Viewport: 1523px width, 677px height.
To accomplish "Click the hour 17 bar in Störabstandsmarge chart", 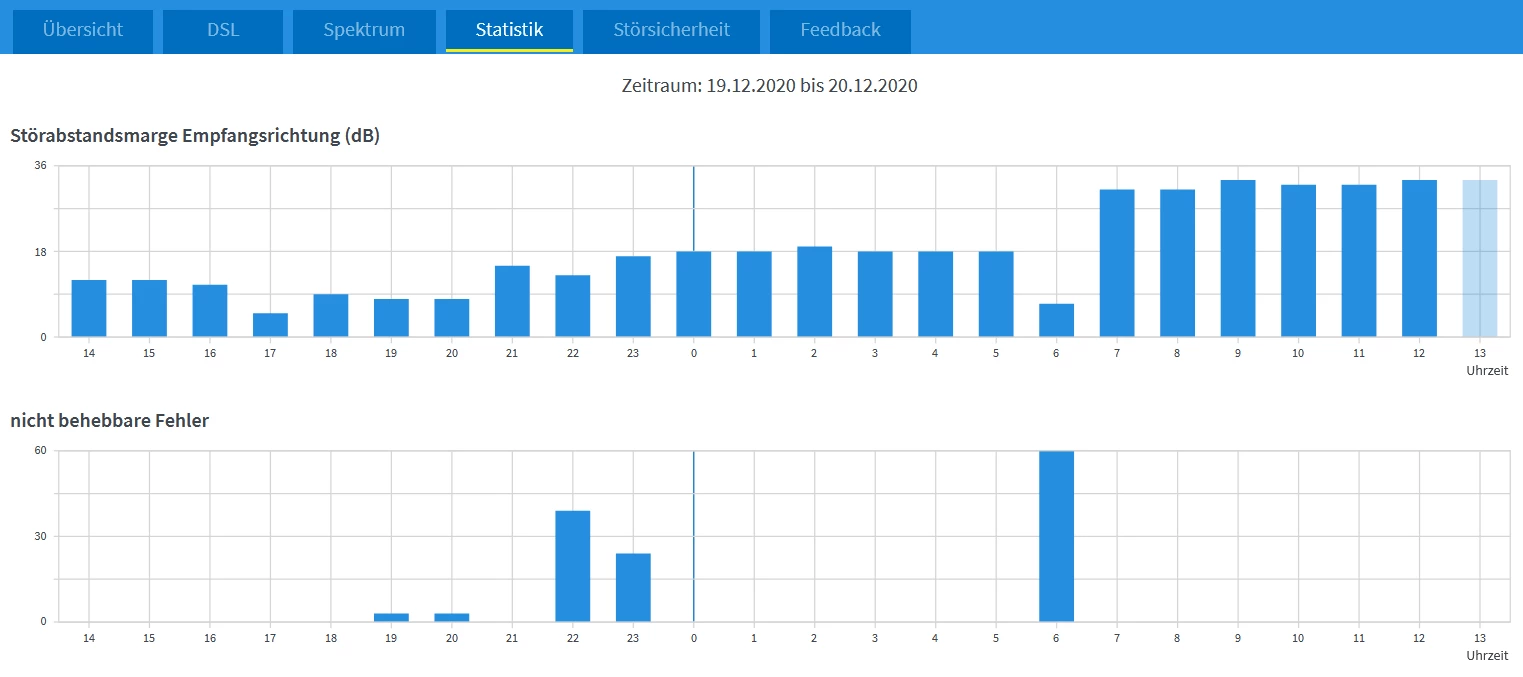I will click(270, 325).
